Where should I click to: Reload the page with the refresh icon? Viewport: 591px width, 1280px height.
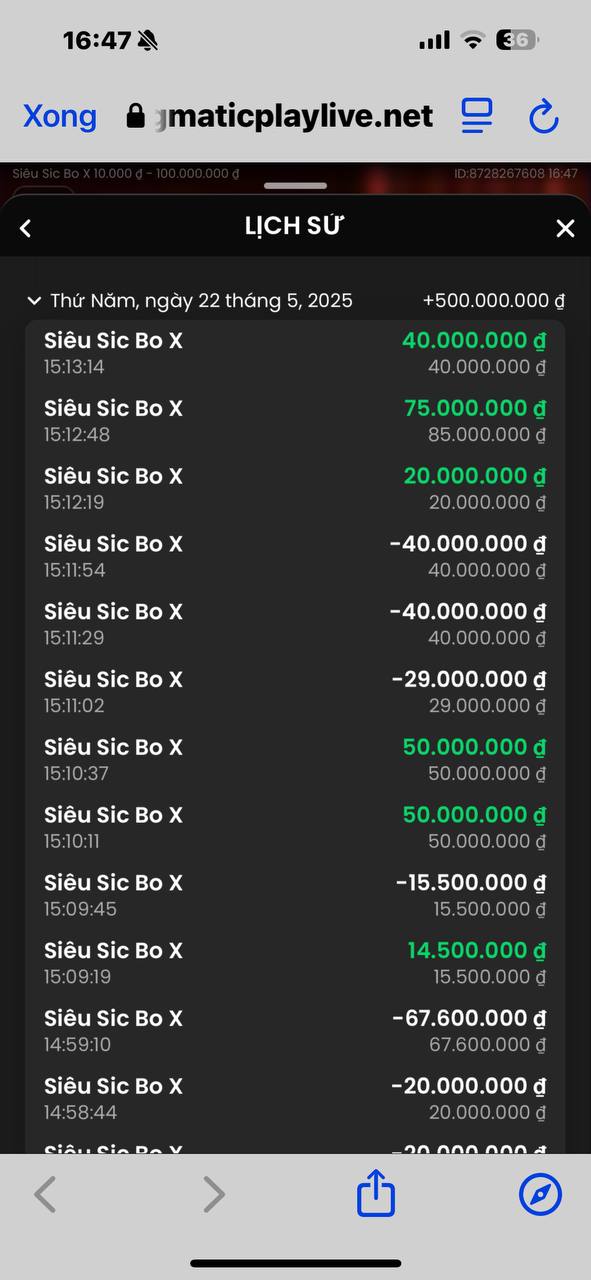pos(543,117)
